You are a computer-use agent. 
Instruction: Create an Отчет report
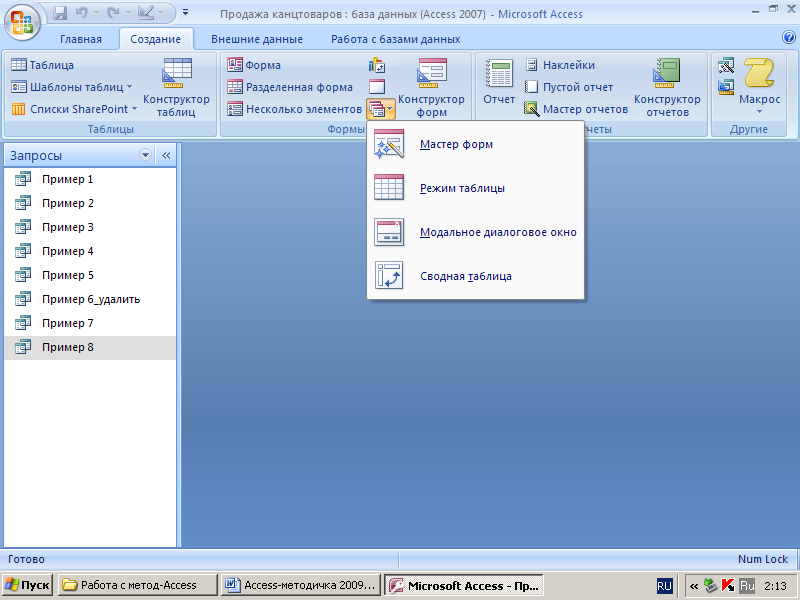tap(499, 82)
